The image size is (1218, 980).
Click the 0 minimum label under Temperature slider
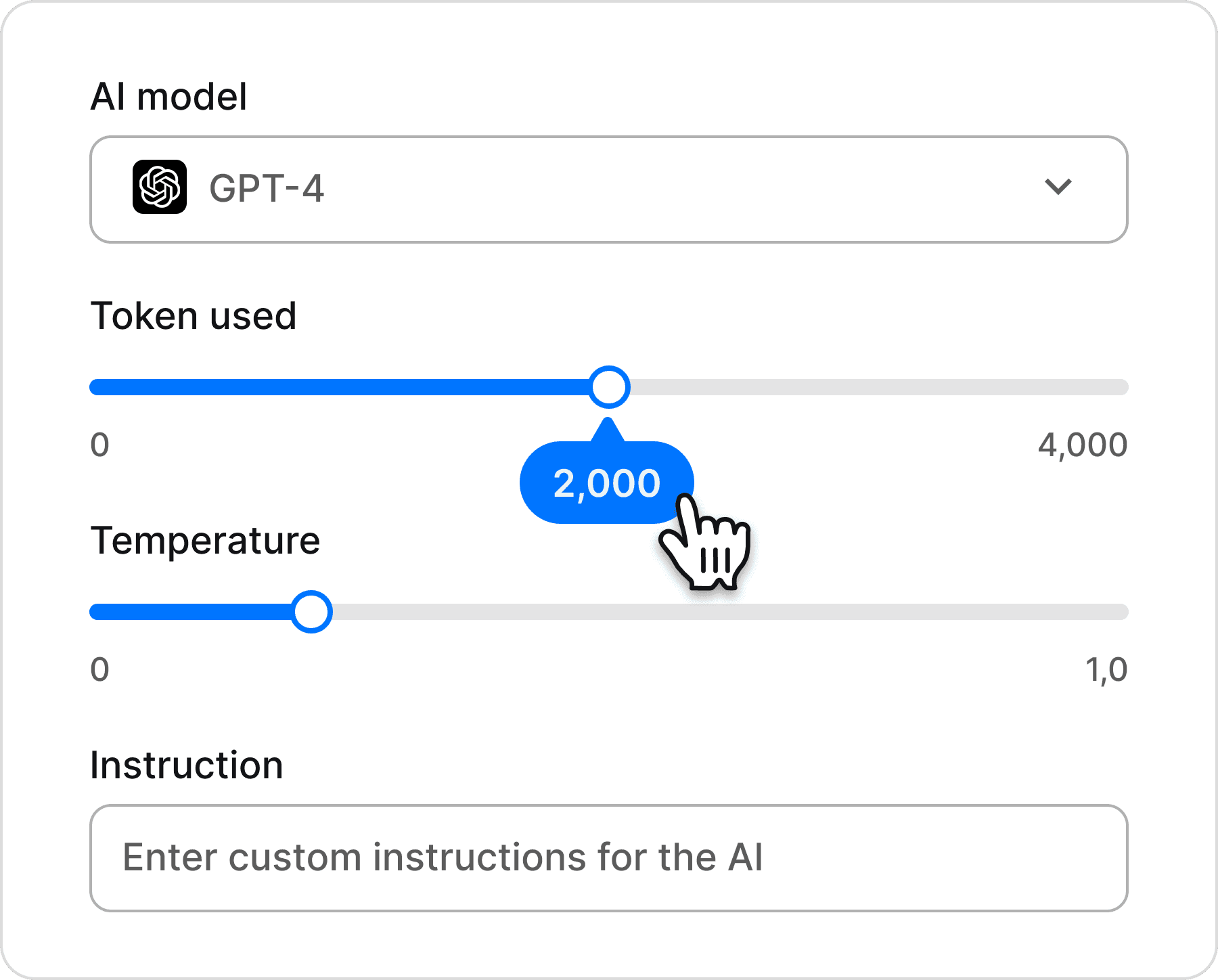tap(99, 670)
